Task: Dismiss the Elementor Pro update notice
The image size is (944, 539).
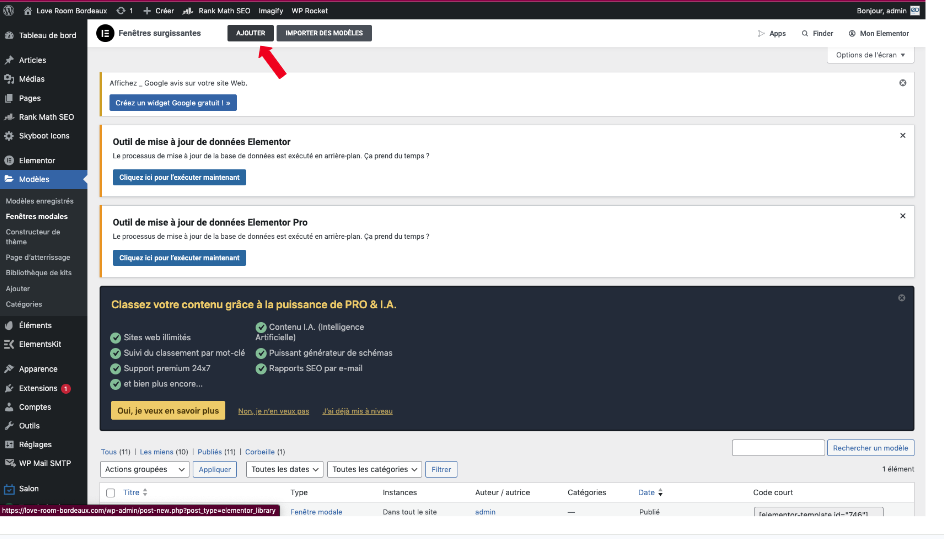Action: pos(902,215)
